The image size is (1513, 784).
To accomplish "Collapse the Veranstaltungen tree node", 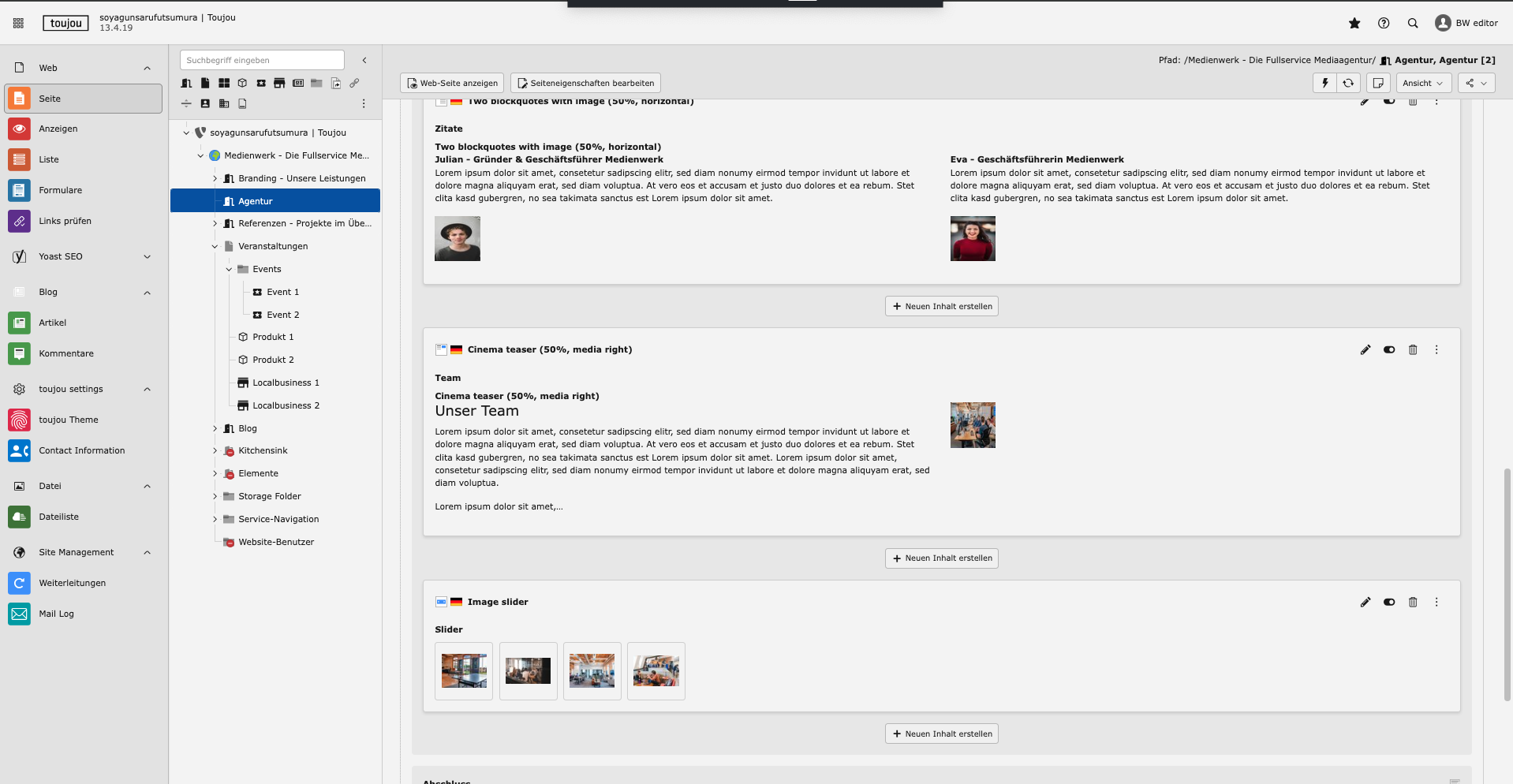I will click(215, 247).
